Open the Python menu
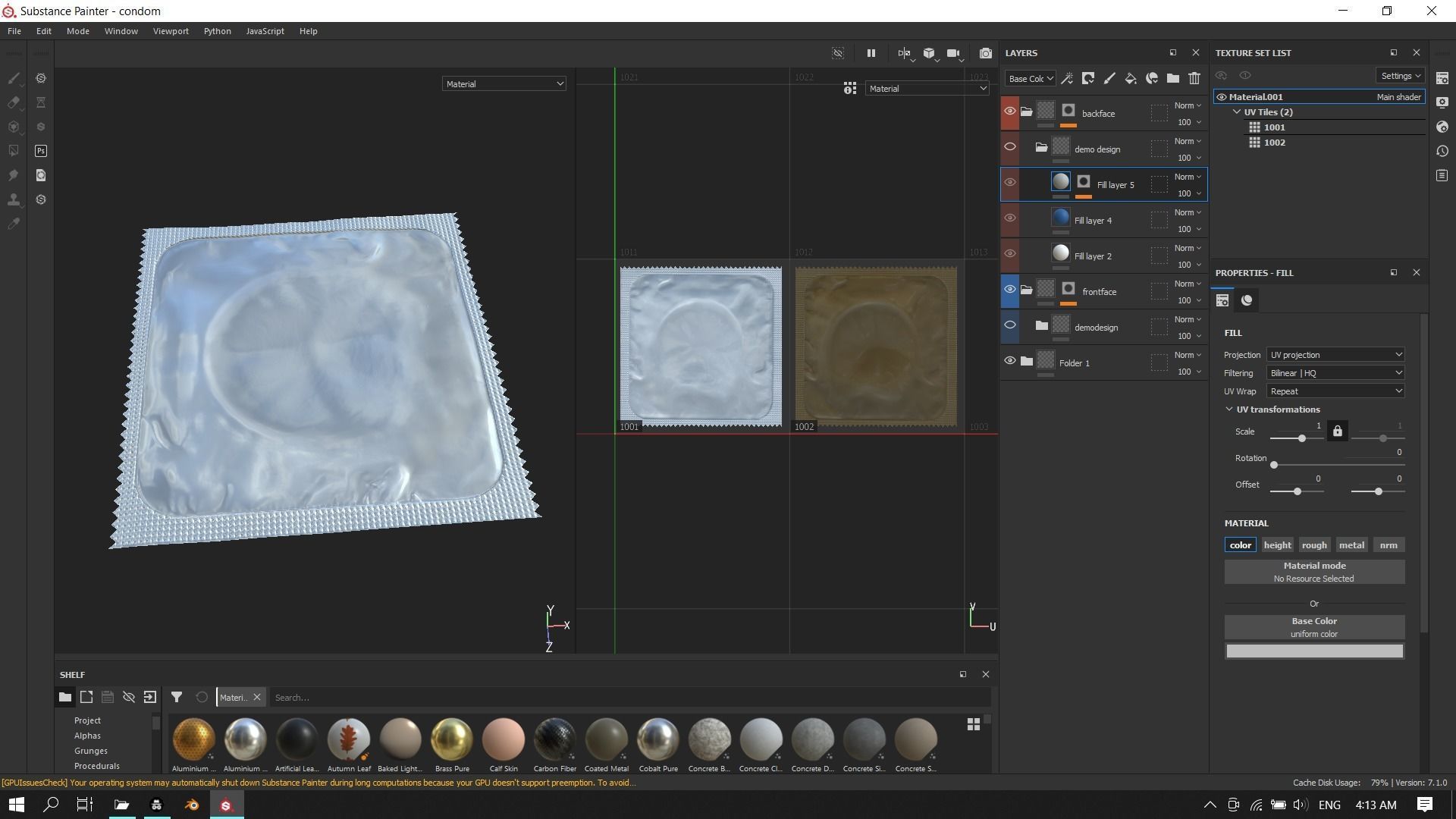 [217, 31]
